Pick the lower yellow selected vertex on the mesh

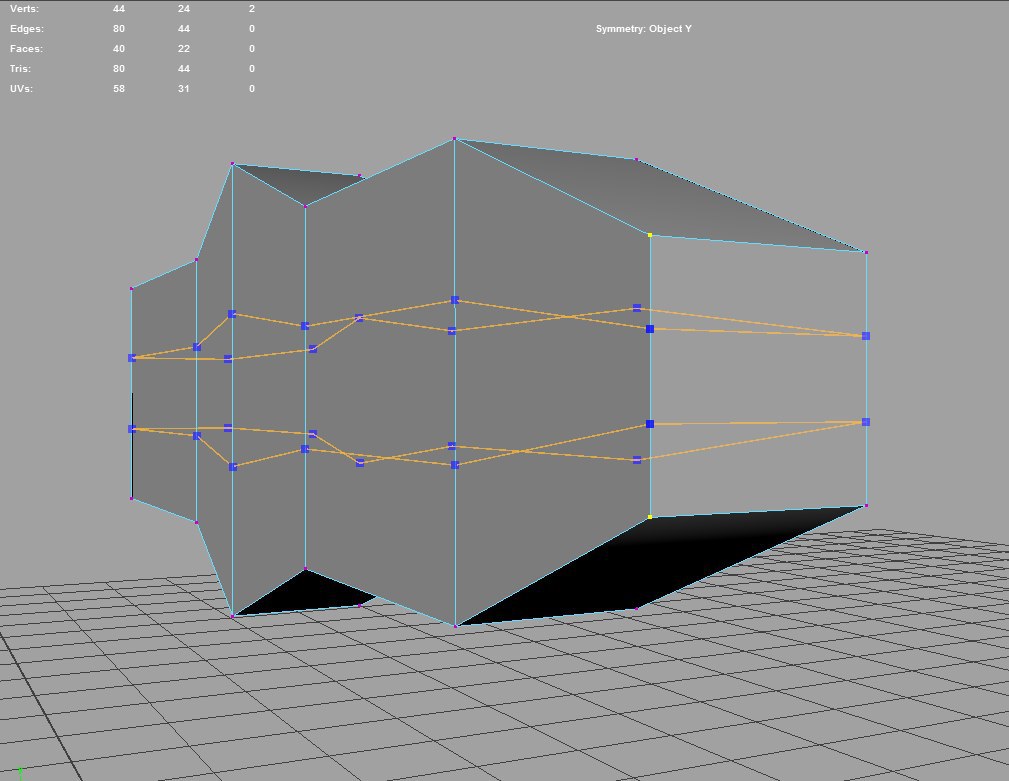650,517
